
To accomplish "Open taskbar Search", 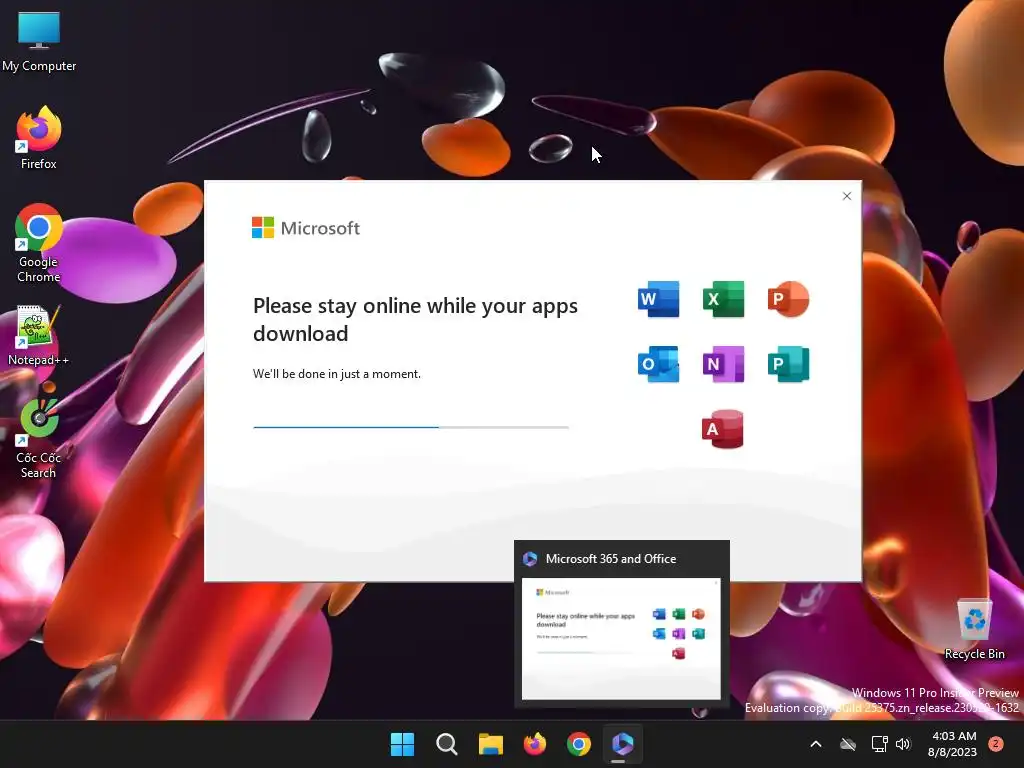I will click(x=447, y=744).
